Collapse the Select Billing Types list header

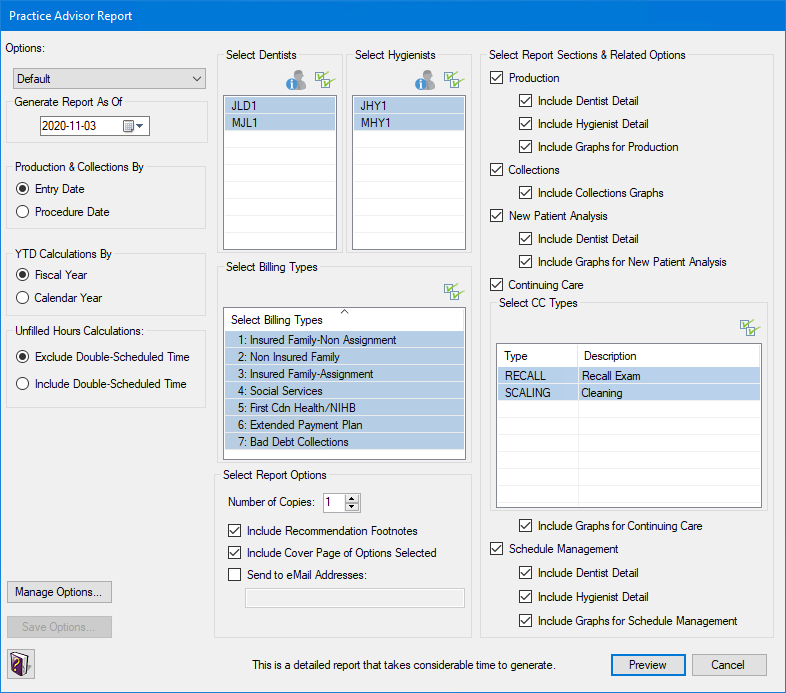(x=344, y=312)
